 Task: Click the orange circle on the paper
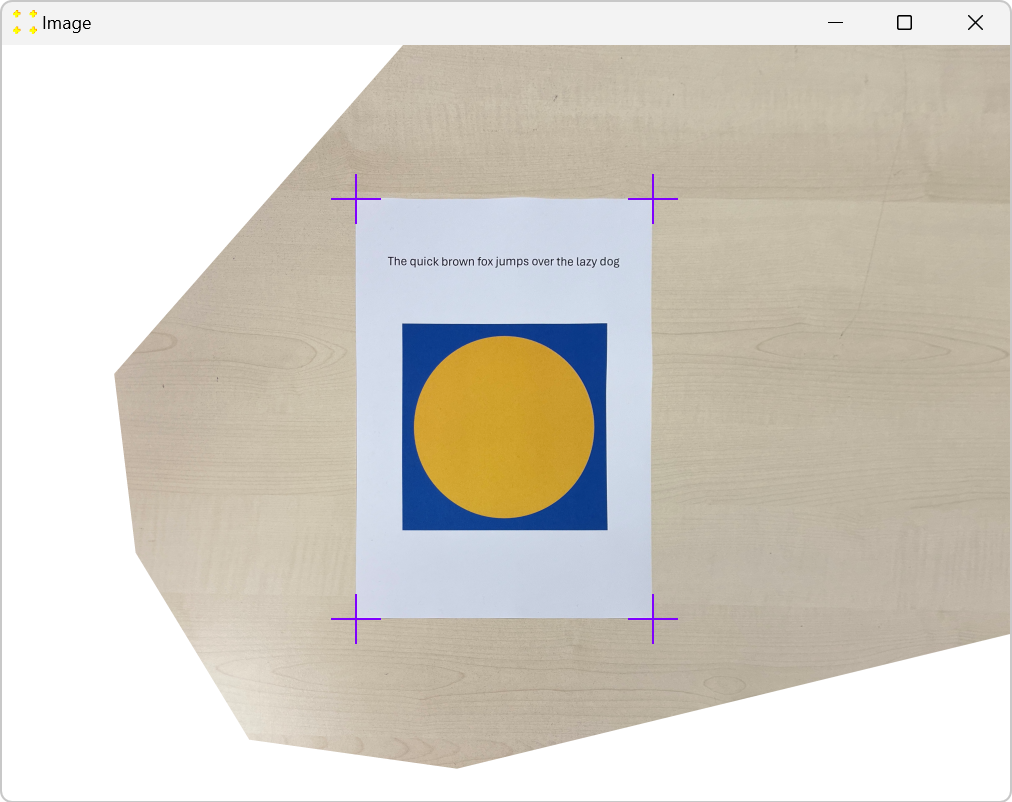coord(504,426)
